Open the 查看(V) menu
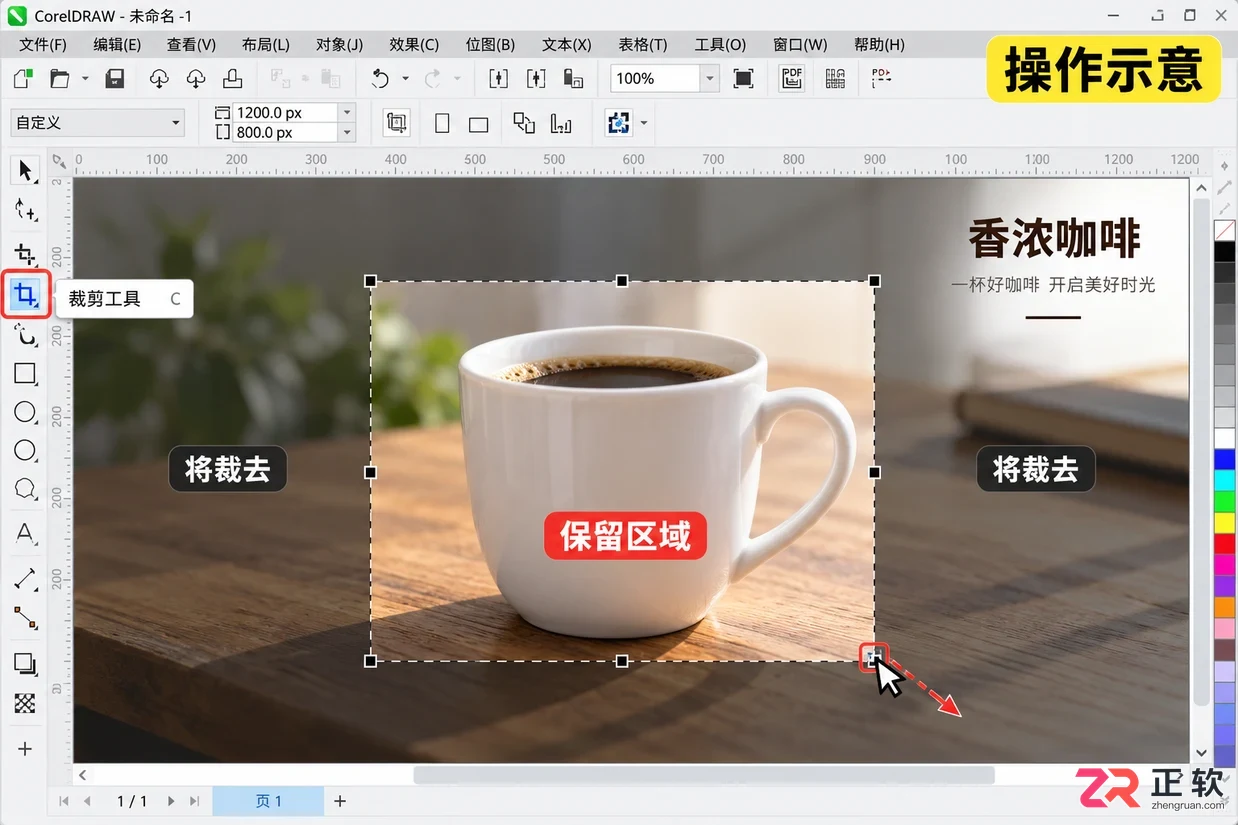 pyautogui.click(x=191, y=44)
